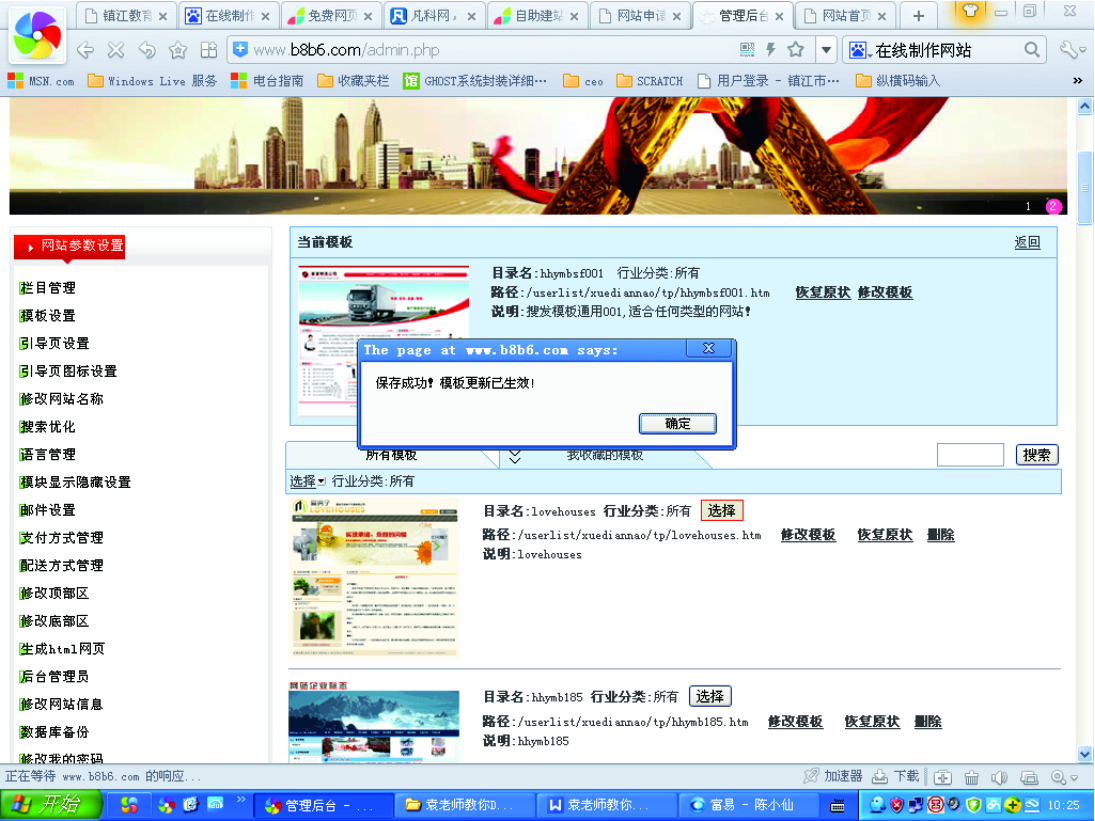Click 删除 for the lovehouses template
Viewport: 1095px width, 821px height.
click(x=941, y=535)
